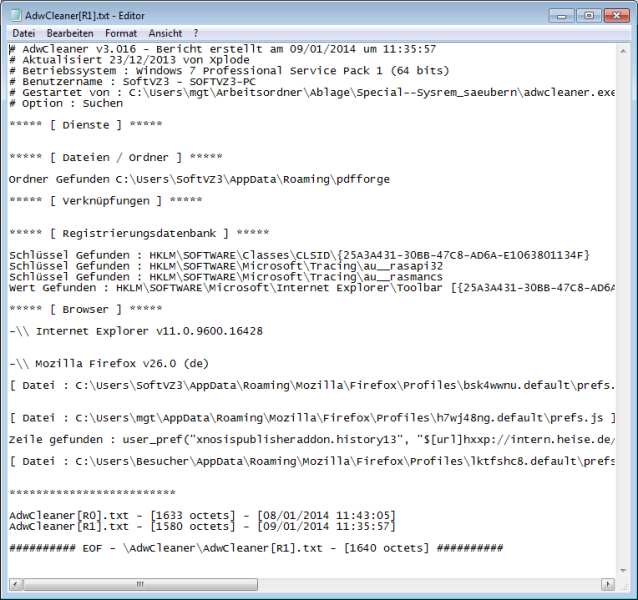The width and height of the screenshot is (638, 600).
Task: Click the Notepad icon in title bar
Action: point(15,15)
